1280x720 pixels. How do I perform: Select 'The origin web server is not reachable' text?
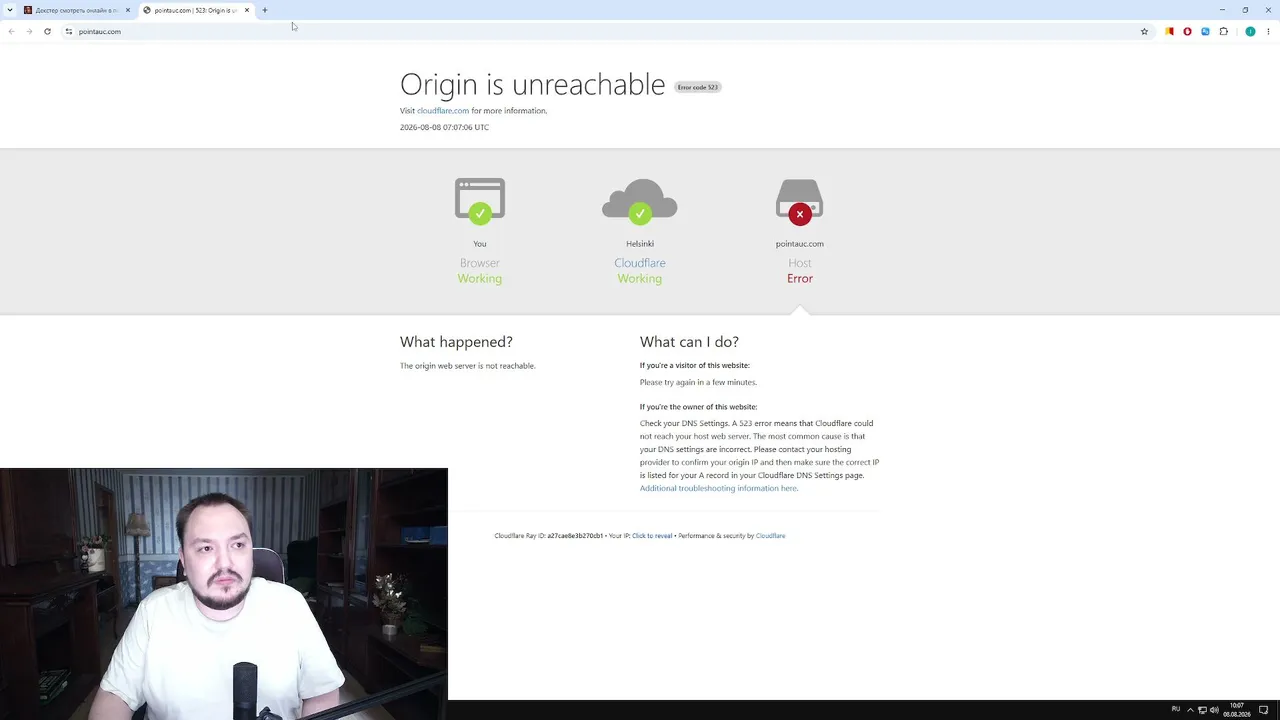[x=468, y=366]
